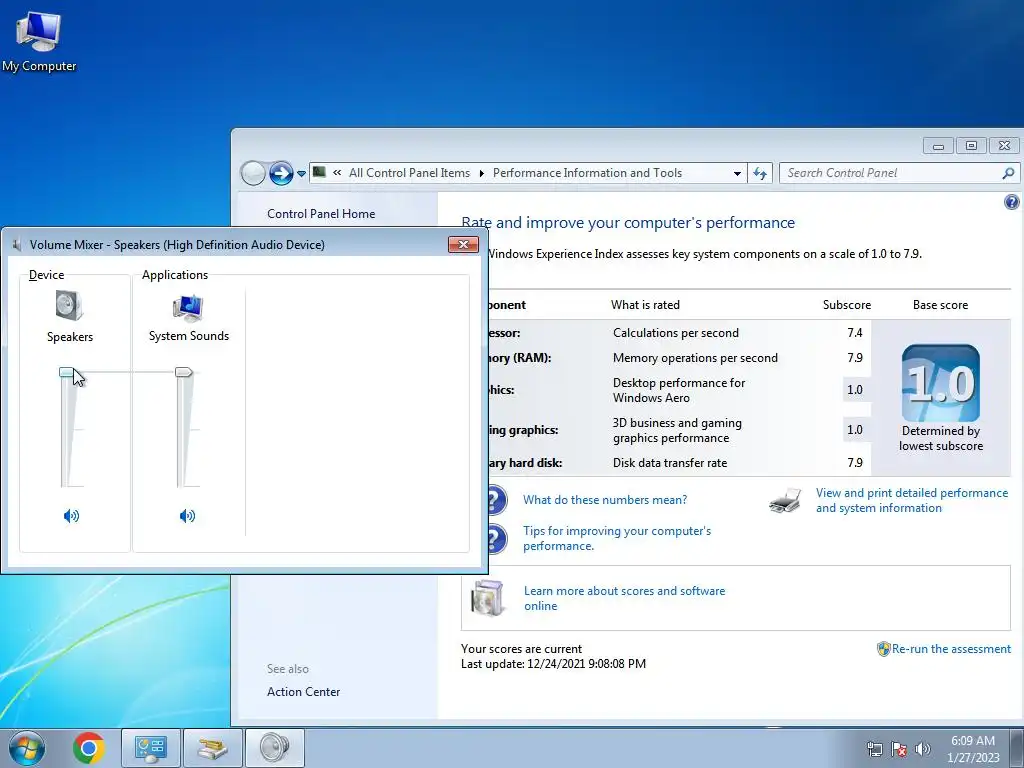Open the toolbox taskbar application

212,748
